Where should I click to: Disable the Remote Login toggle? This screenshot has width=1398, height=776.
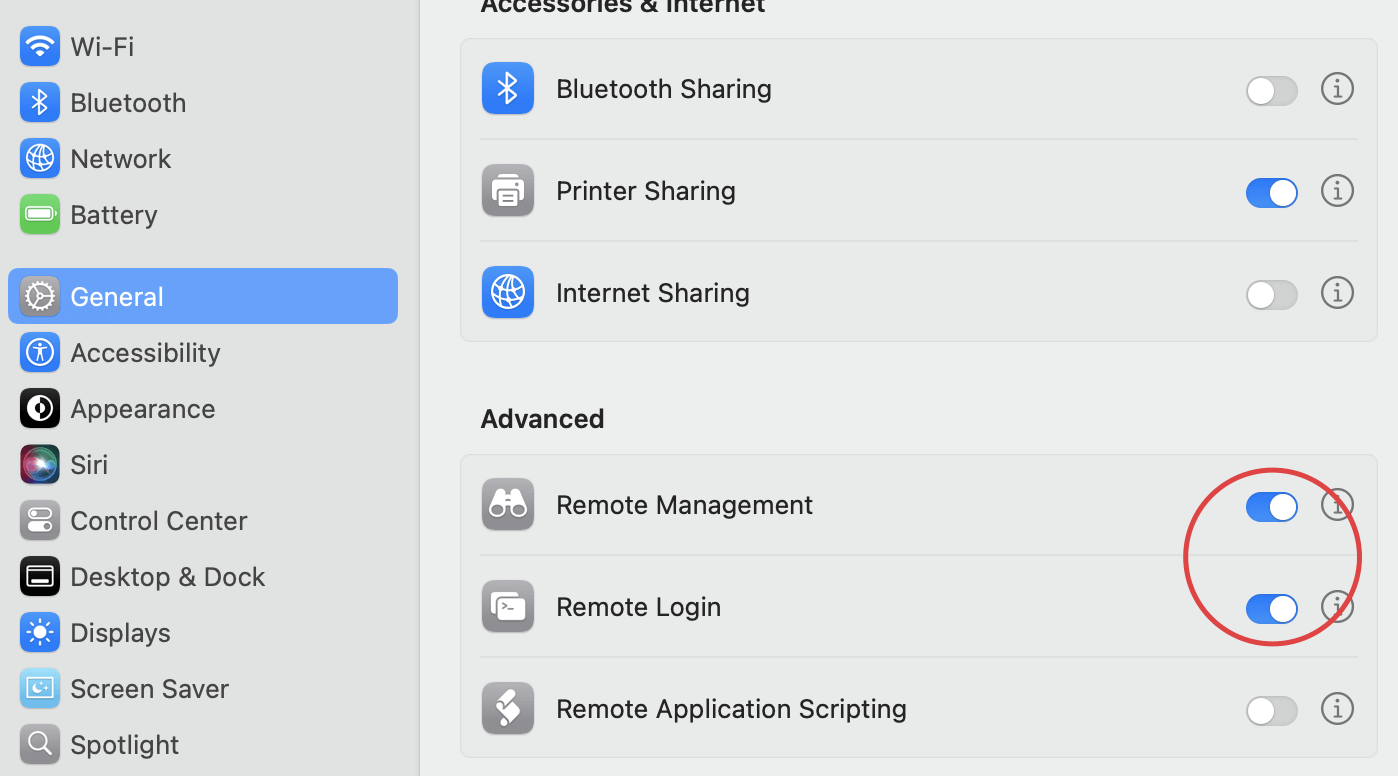(x=1271, y=608)
